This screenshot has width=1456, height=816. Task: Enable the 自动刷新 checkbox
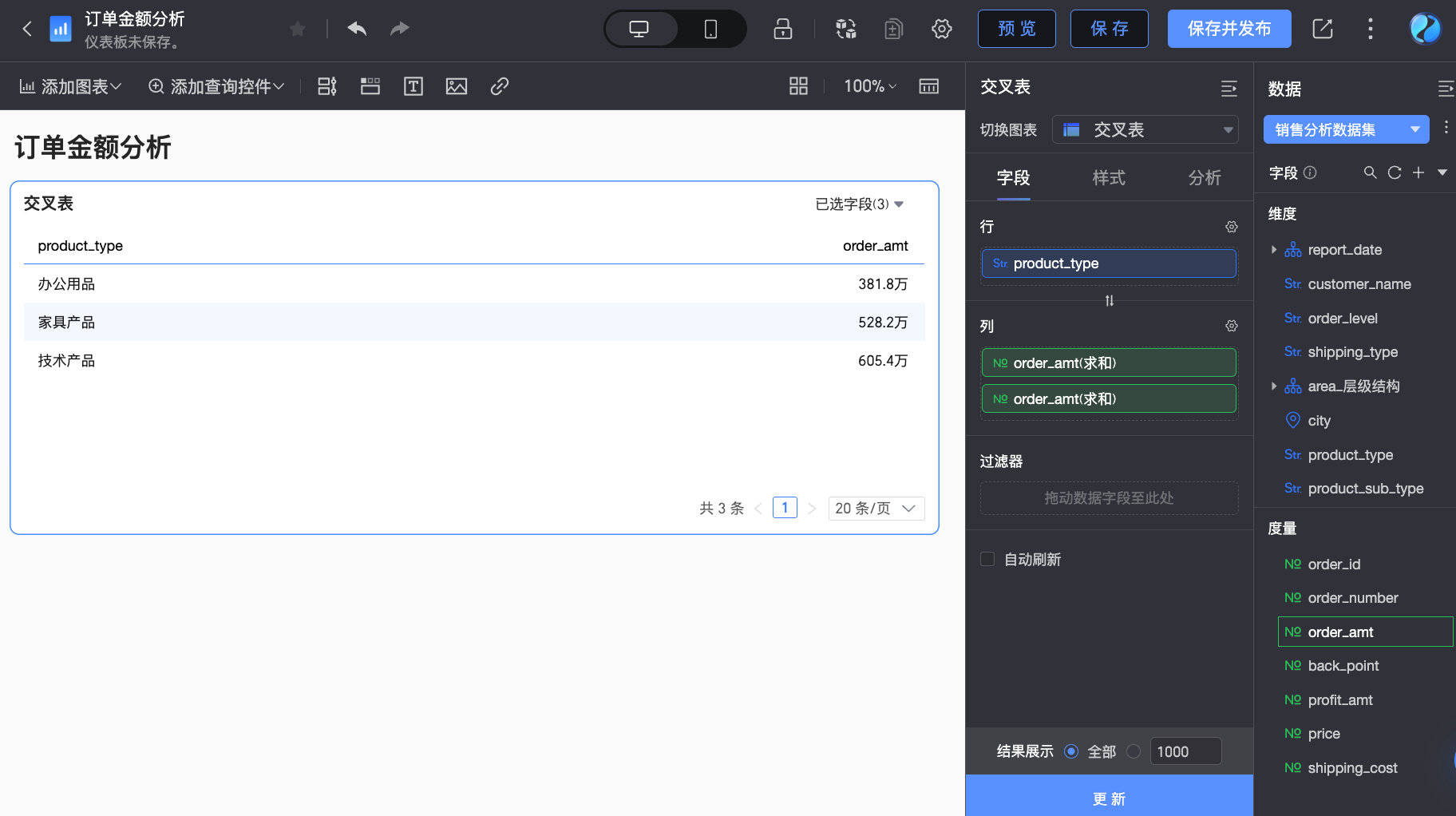[987, 559]
